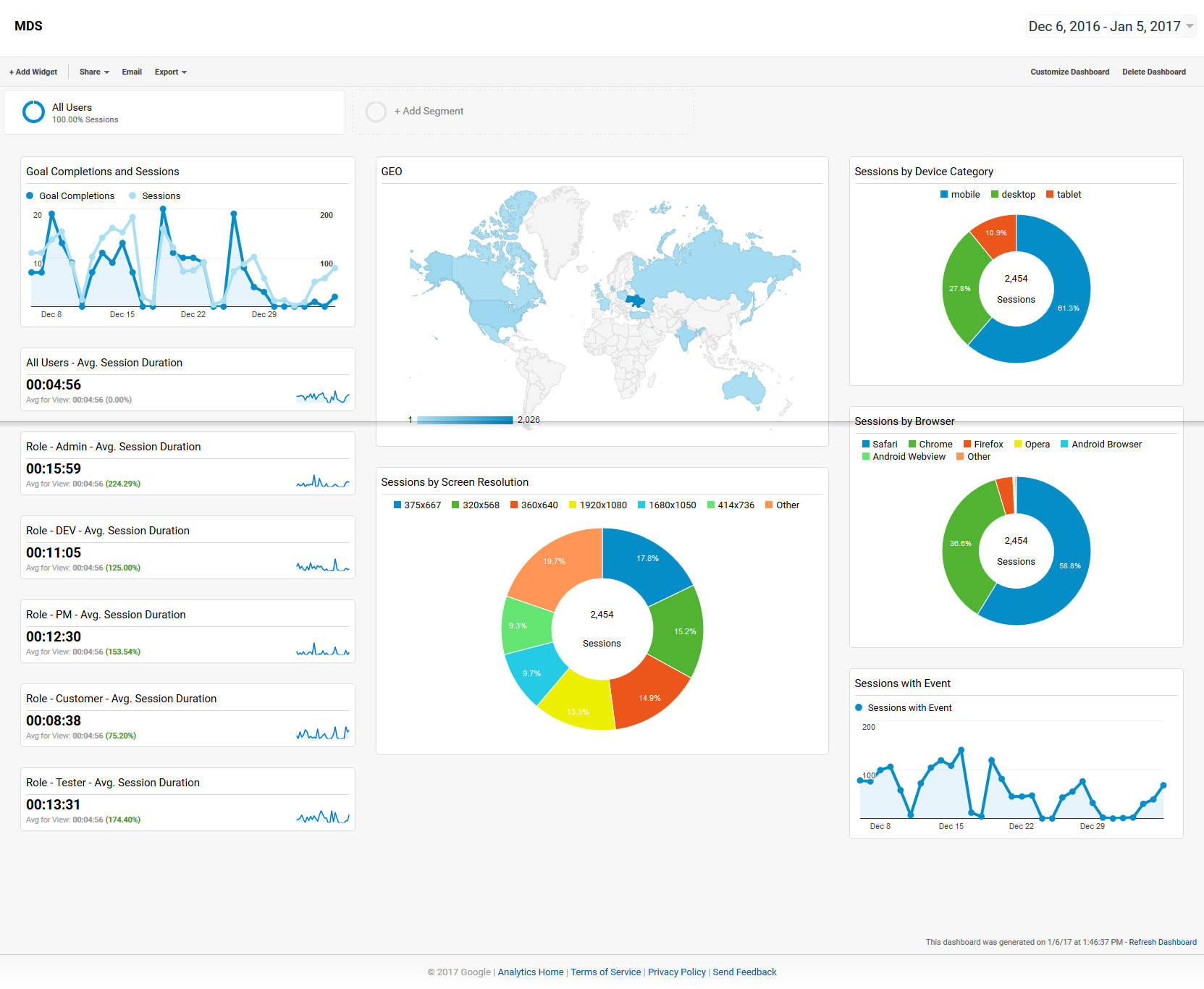
Task: Click the 320x568 legend swatch
Action: click(x=455, y=505)
